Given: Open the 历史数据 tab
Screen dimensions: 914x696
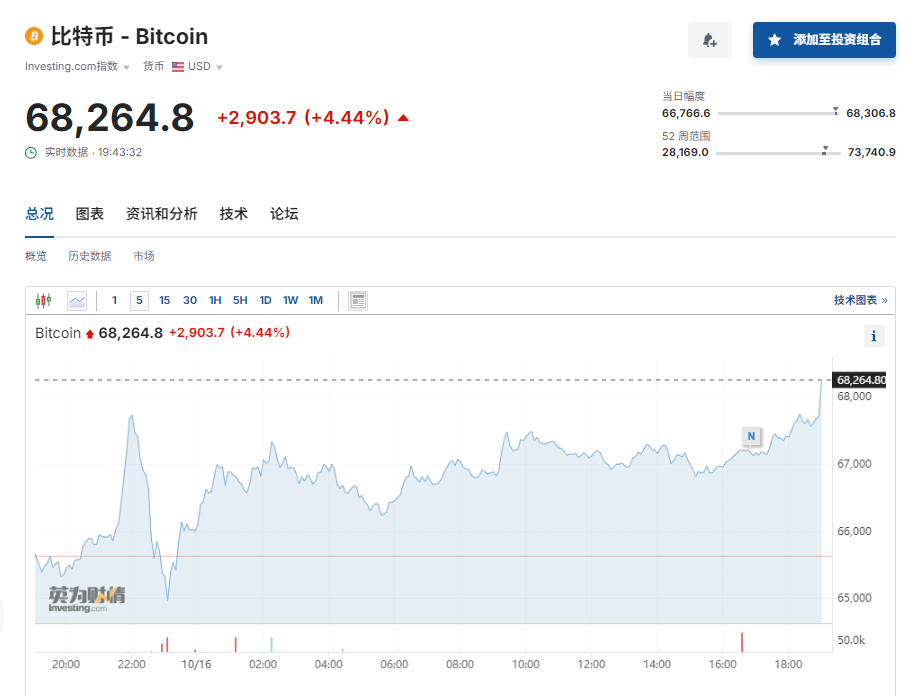Looking at the screenshot, I should 88,256.
